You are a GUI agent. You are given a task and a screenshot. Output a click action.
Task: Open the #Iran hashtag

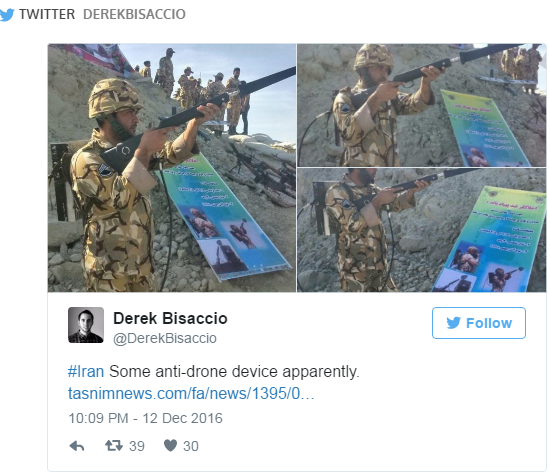[86, 372]
